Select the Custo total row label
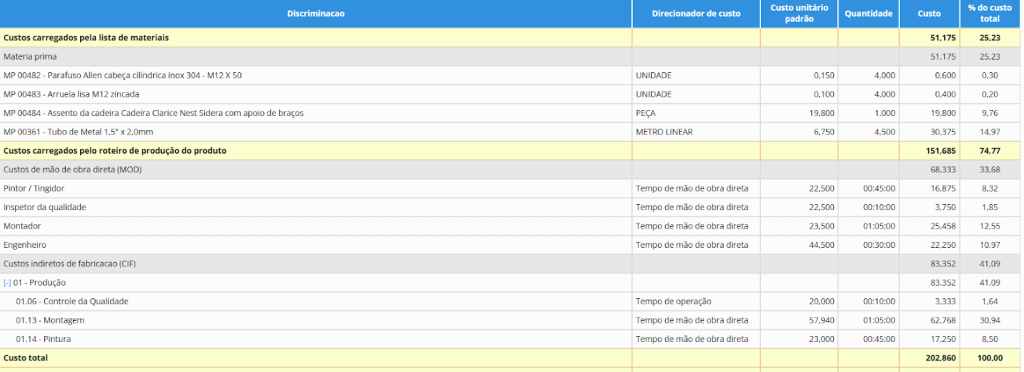Image resolution: width=1024 pixels, height=372 pixels. click(25, 358)
